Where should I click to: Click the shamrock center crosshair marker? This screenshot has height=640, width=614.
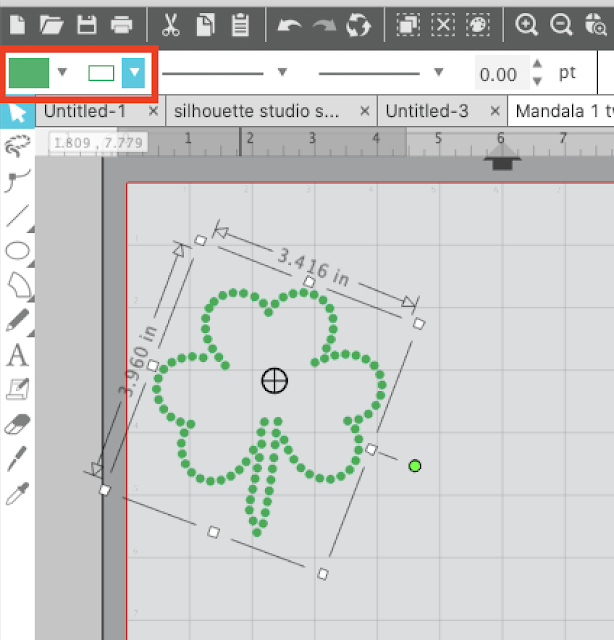[274, 380]
